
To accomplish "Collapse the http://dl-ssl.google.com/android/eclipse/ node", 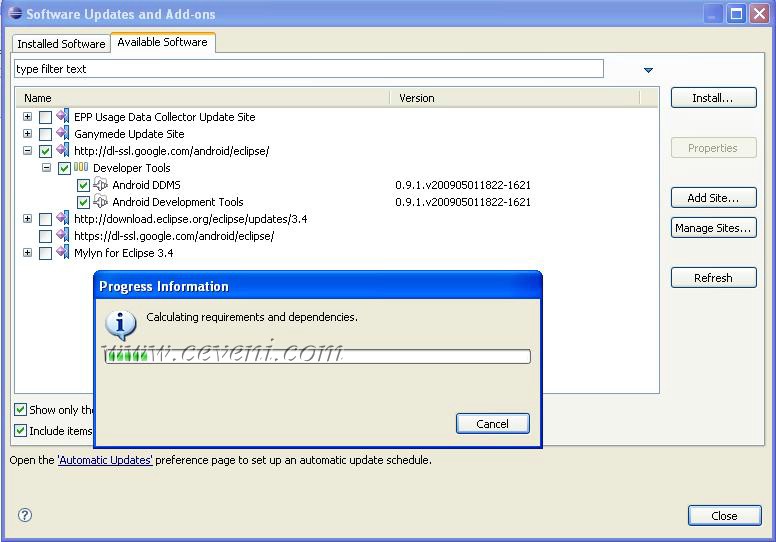I will [28, 150].
